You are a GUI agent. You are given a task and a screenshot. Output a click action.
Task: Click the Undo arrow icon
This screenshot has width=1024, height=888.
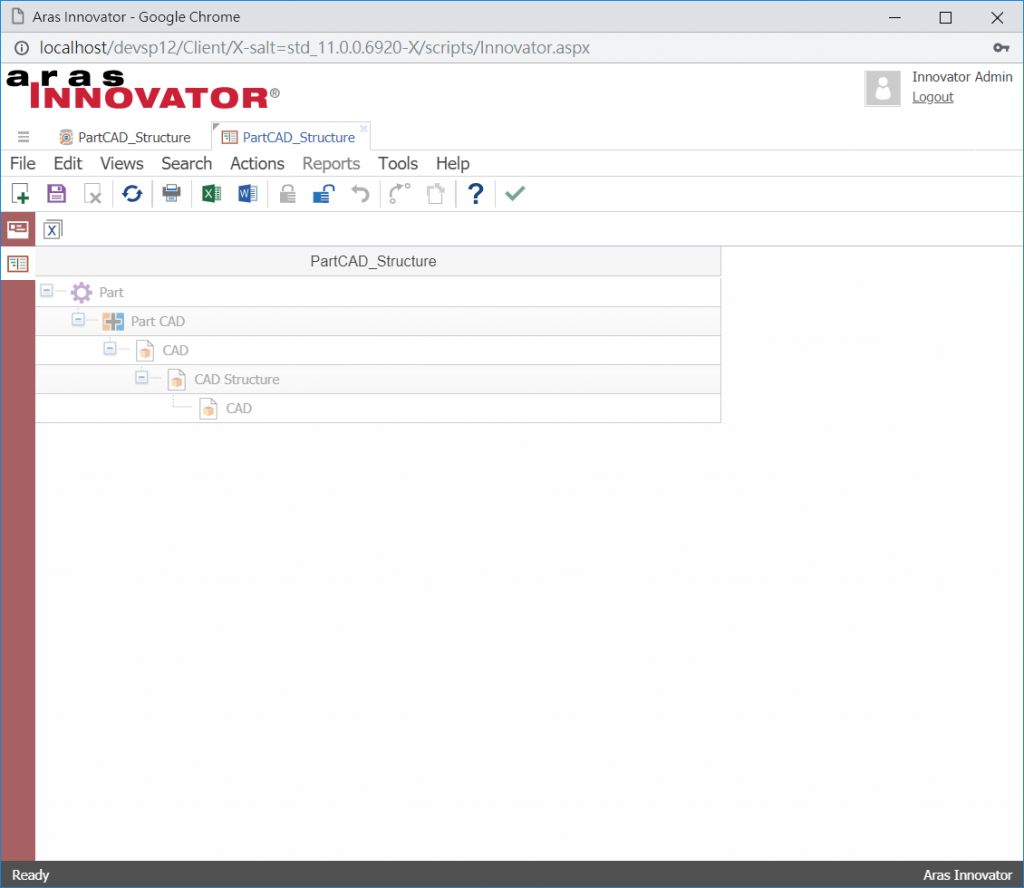coord(360,194)
